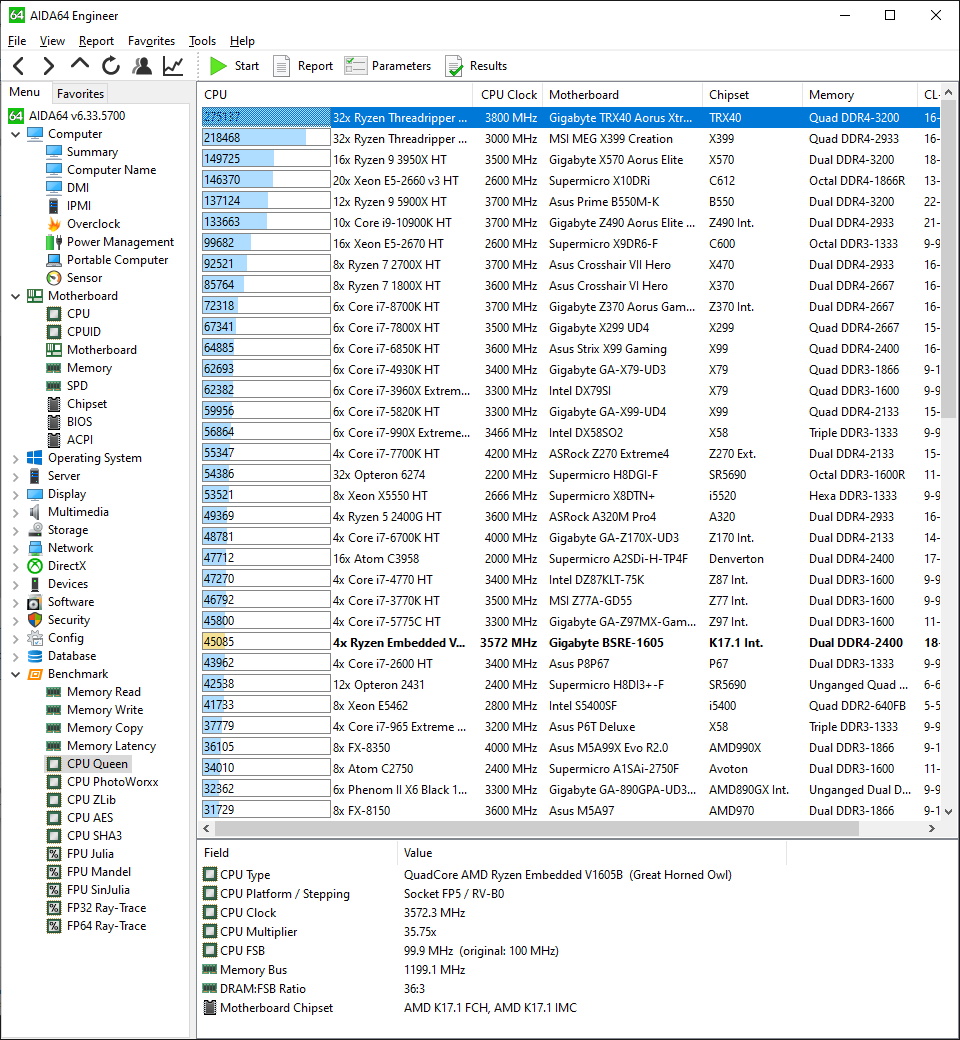Sort by Motherboard column header
The height and width of the screenshot is (1040, 960).
coord(622,94)
